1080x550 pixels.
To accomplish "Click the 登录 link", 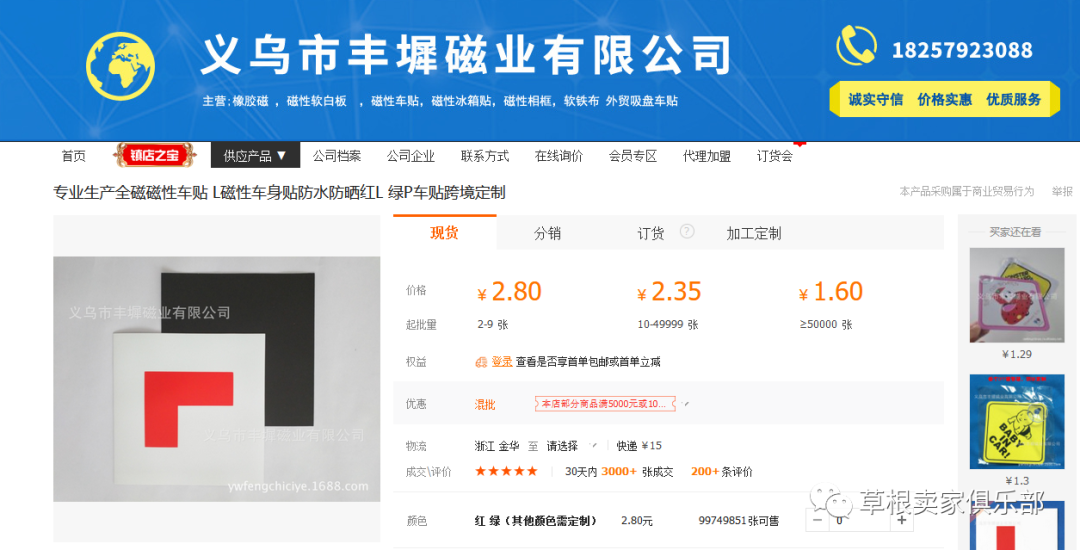I will tap(501, 361).
